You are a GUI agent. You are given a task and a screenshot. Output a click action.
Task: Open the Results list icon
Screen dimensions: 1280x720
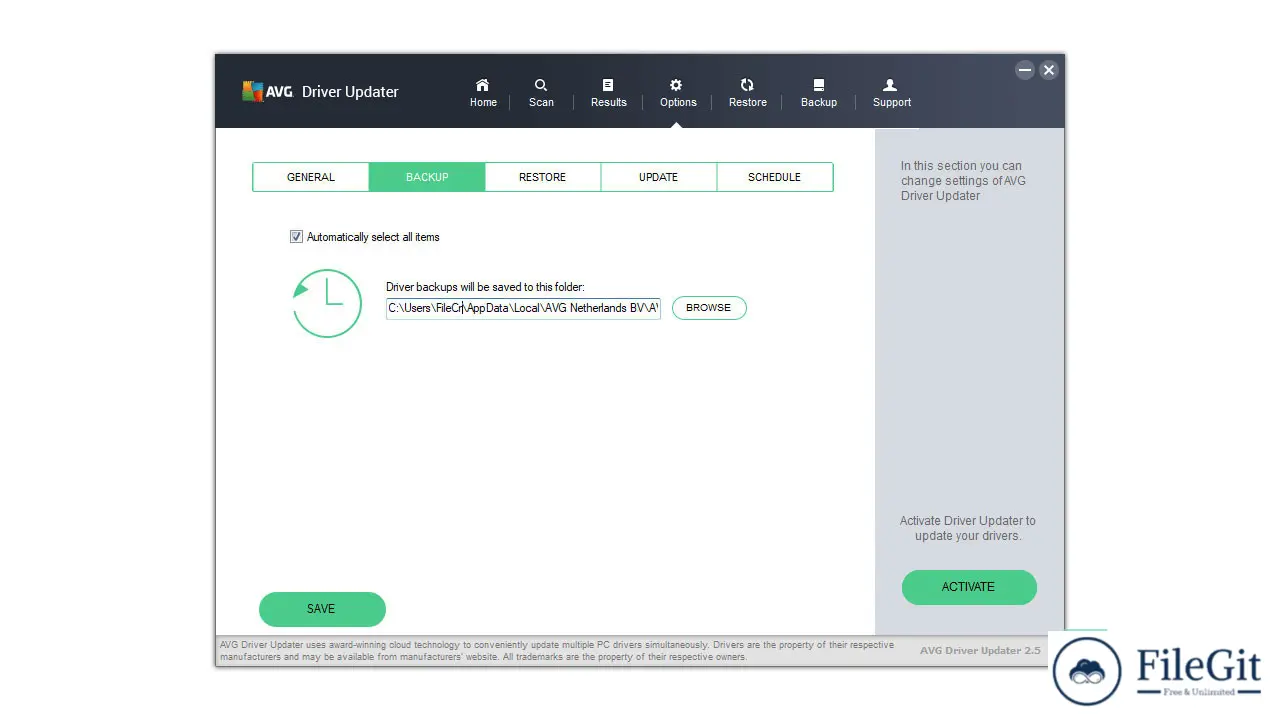608,85
